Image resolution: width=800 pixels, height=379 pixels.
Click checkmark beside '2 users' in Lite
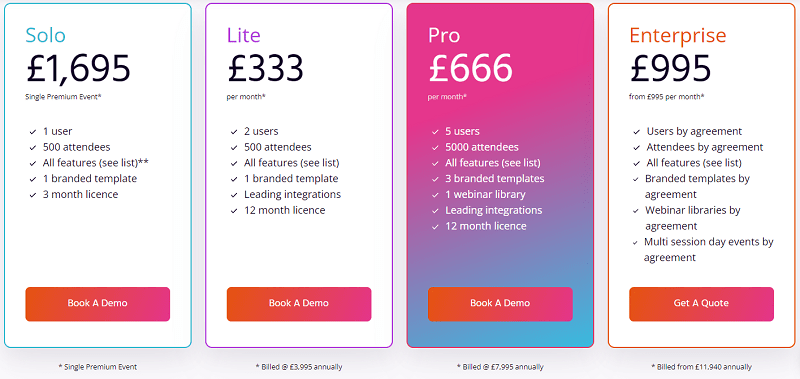[x=234, y=132]
